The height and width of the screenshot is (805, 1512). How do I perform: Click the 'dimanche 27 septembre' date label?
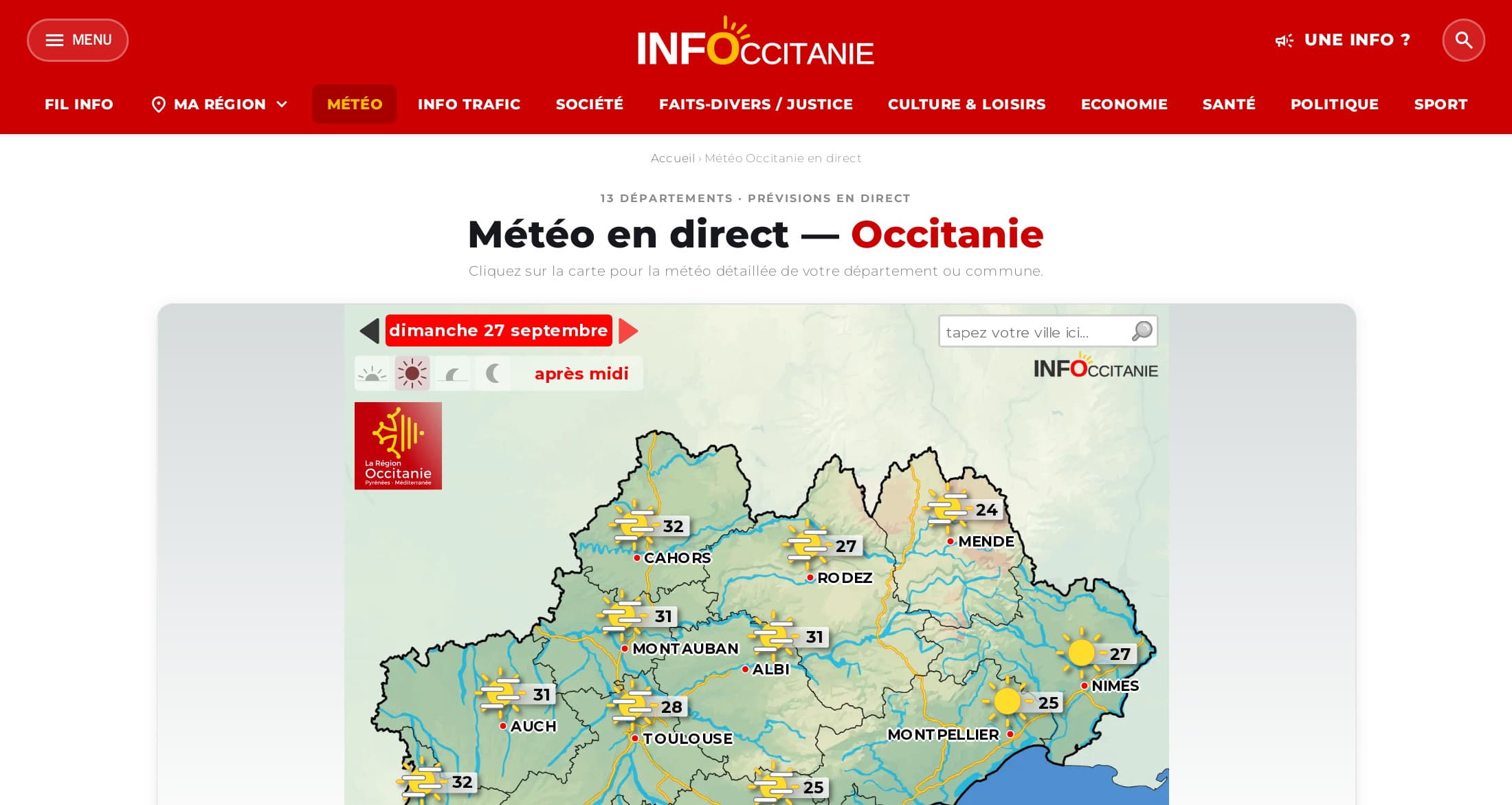coord(498,331)
